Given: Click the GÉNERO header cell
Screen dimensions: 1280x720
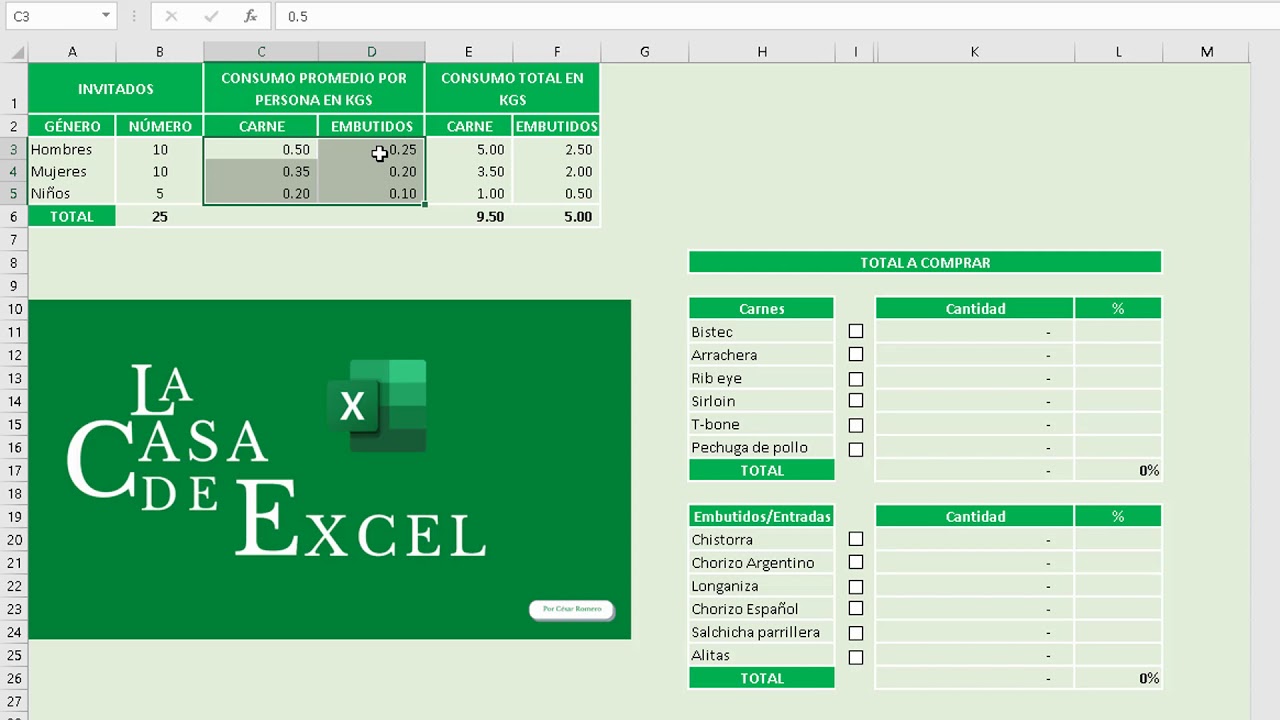Looking at the screenshot, I should pyautogui.click(x=72, y=126).
